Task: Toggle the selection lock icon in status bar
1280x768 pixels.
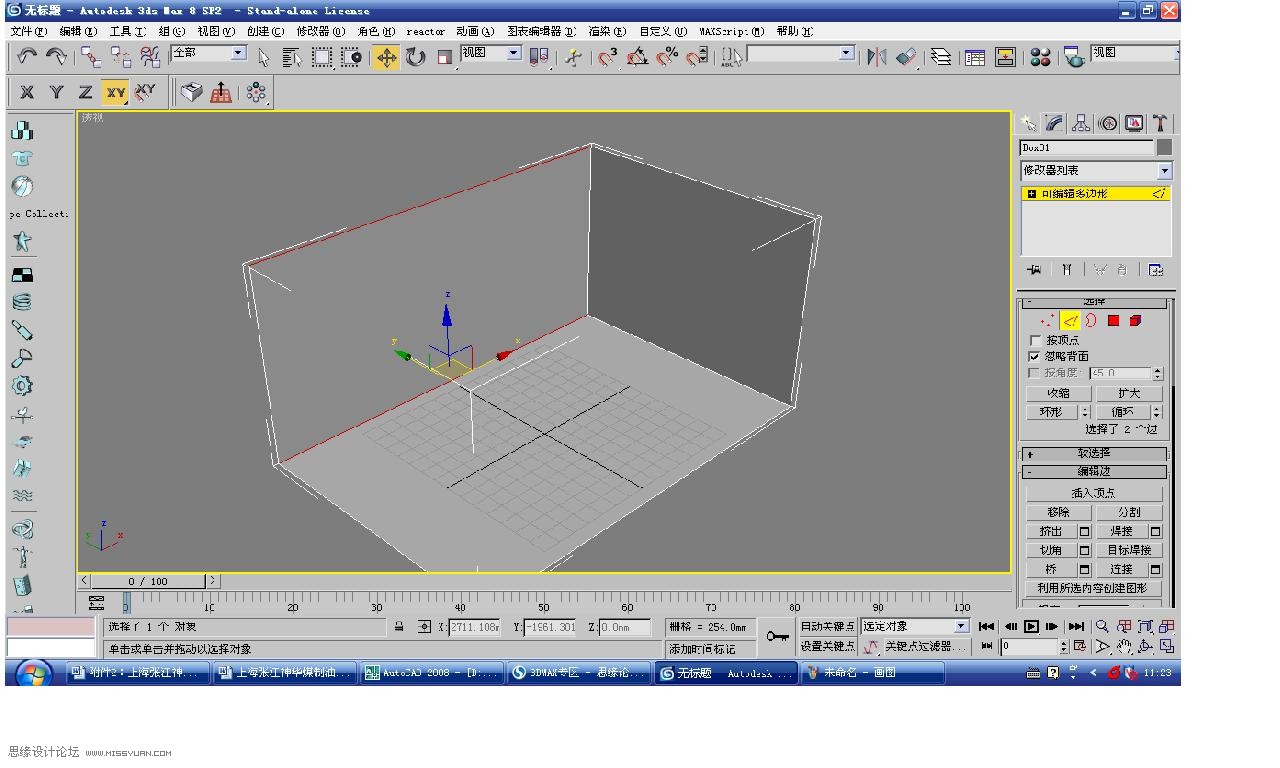Action: [399, 627]
